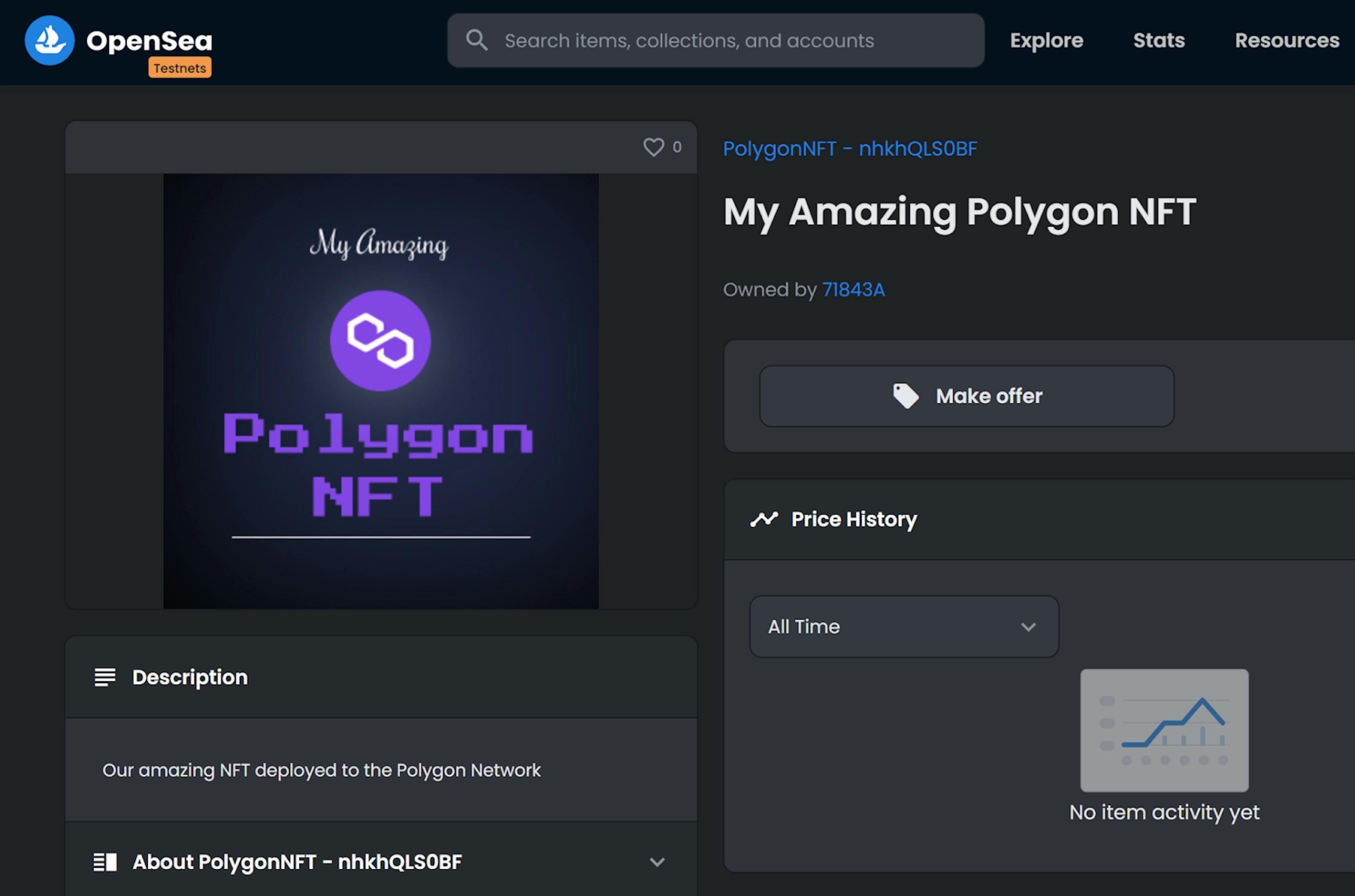Focus the search items input field
1355x896 pixels.
click(x=716, y=40)
